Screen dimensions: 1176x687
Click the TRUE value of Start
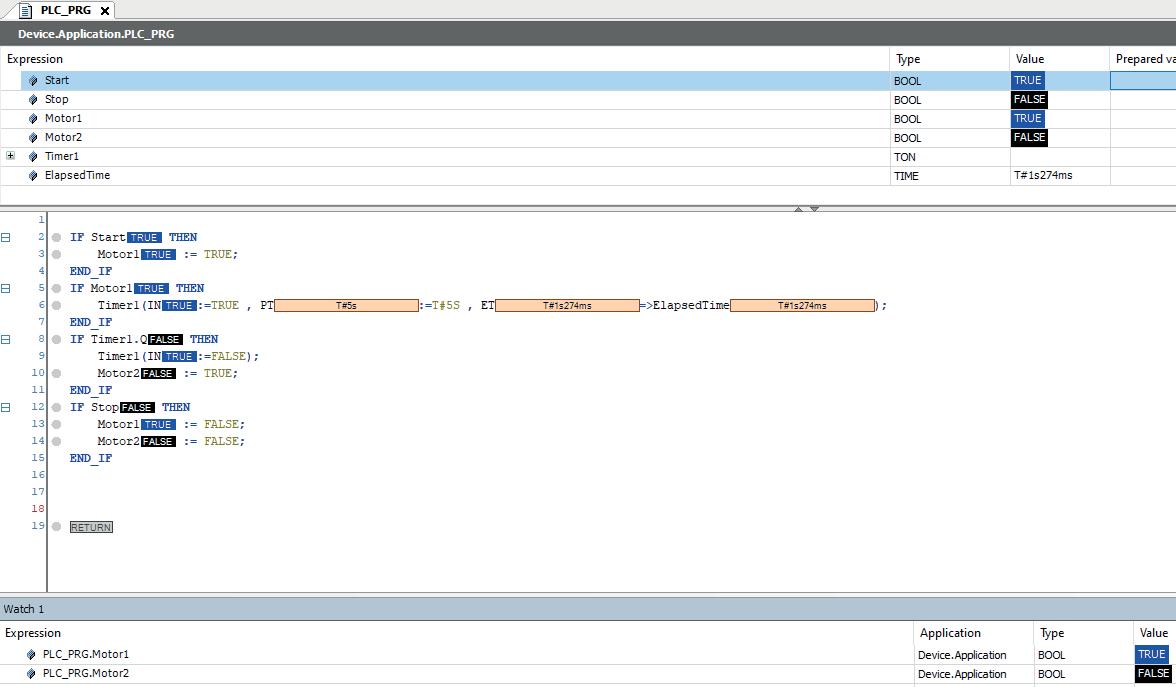(x=1028, y=80)
